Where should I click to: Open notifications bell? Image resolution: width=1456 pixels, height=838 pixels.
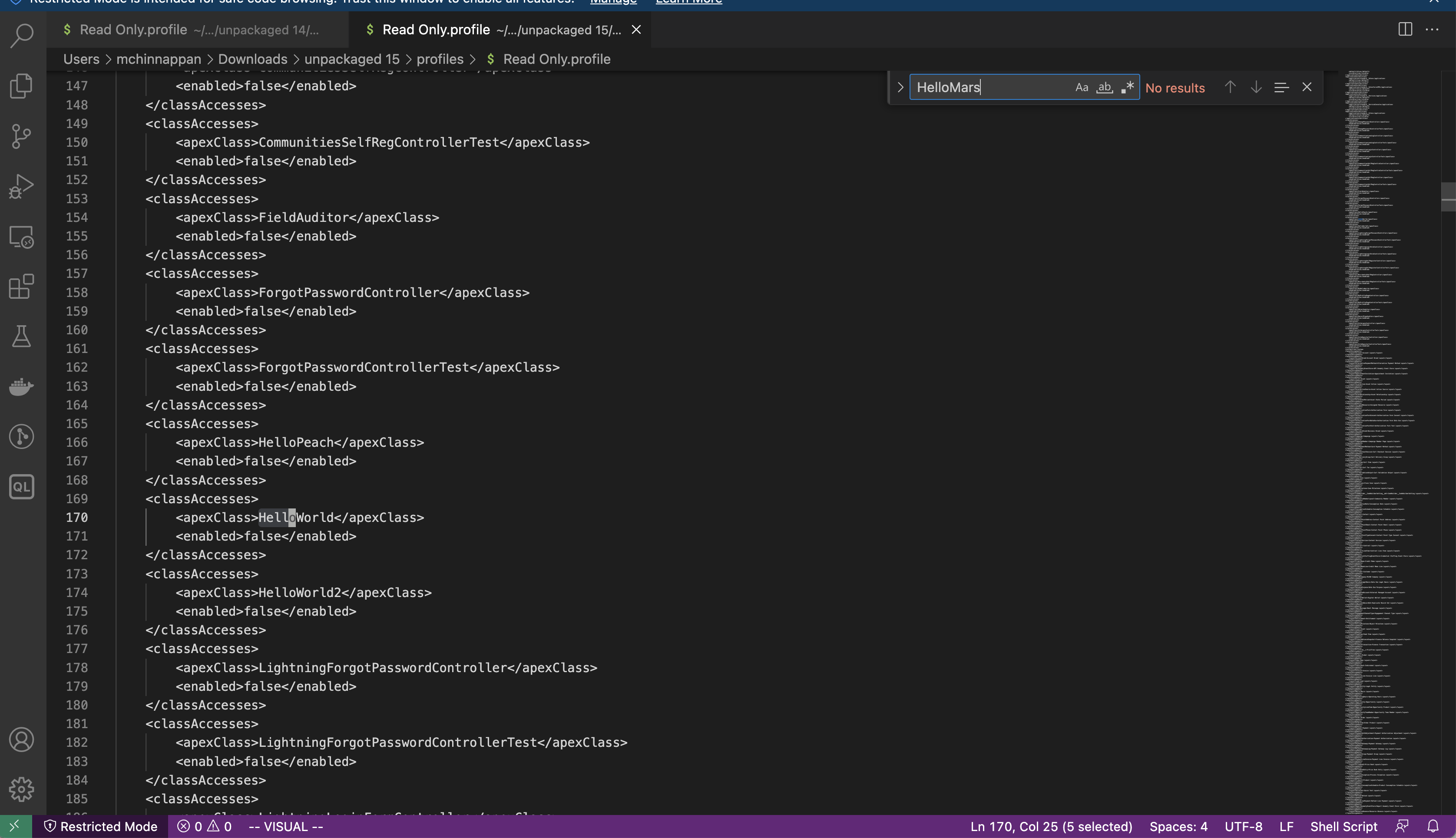click(1433, 826)
